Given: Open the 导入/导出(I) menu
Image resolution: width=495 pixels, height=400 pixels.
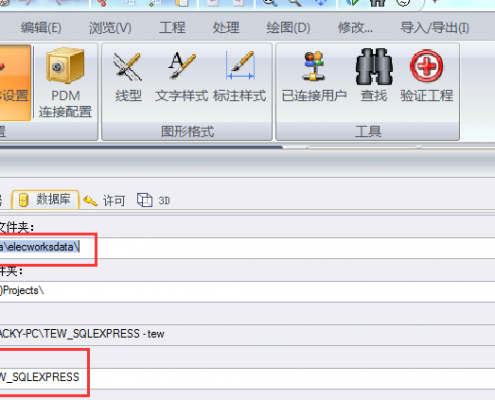Looking at the screenshot, I should point(435,28).
